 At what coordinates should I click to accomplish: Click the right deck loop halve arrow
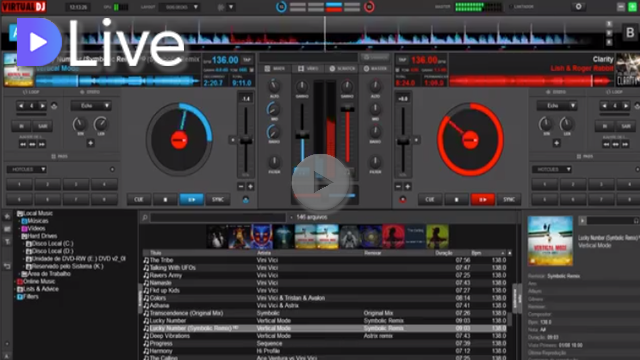point(604,106)
